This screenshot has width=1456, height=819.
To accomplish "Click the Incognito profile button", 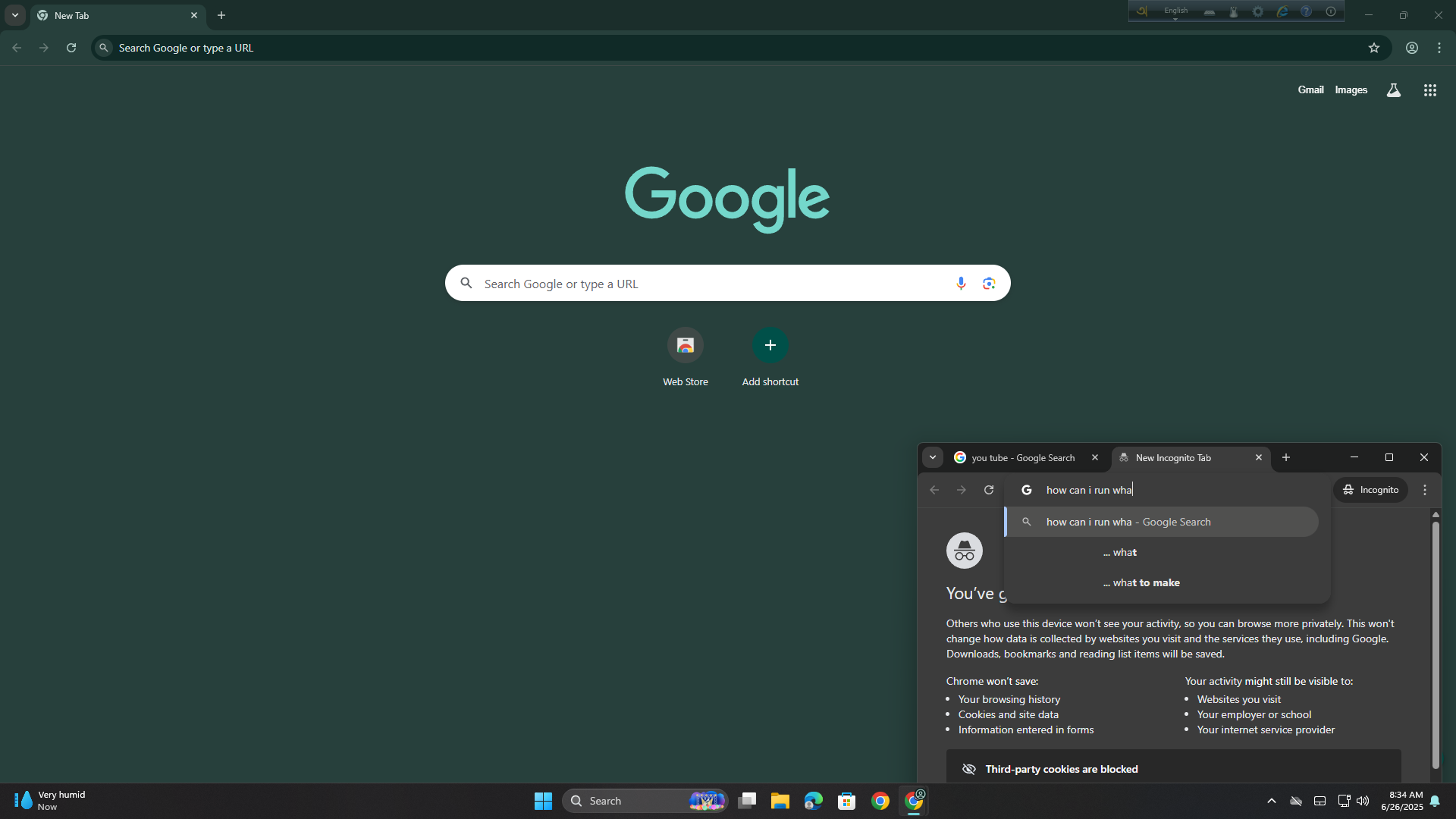I will [x=1371, y=490].
